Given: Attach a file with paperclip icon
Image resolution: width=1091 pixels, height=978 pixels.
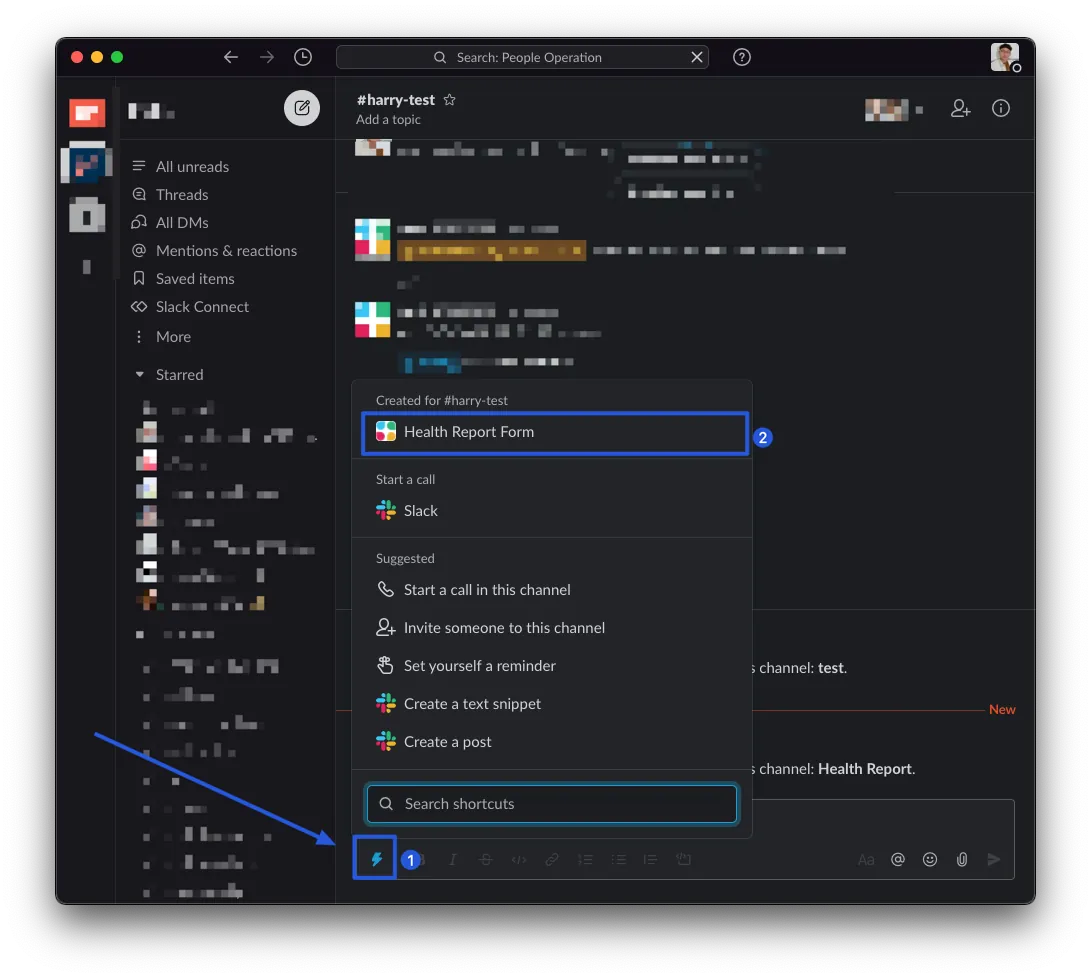Looking at the screenshot, I should [x=962, y=860].
